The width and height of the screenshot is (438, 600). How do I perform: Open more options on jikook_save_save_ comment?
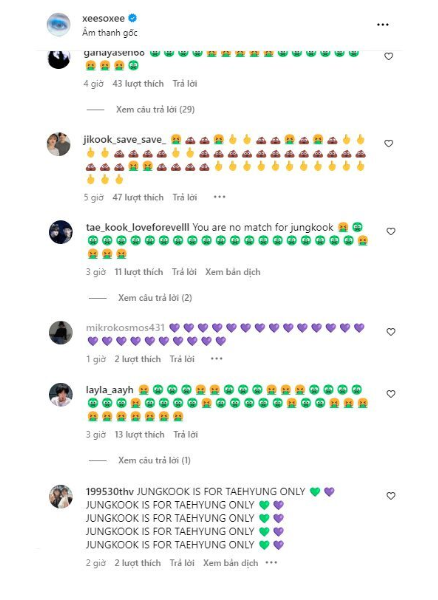(x=220, y=197)
